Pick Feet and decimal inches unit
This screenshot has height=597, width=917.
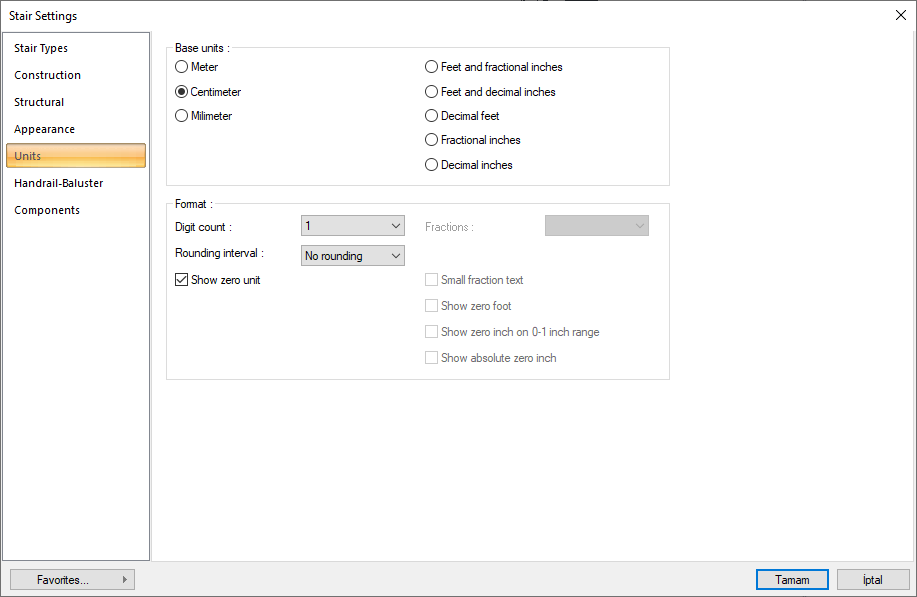click(432, 92)
